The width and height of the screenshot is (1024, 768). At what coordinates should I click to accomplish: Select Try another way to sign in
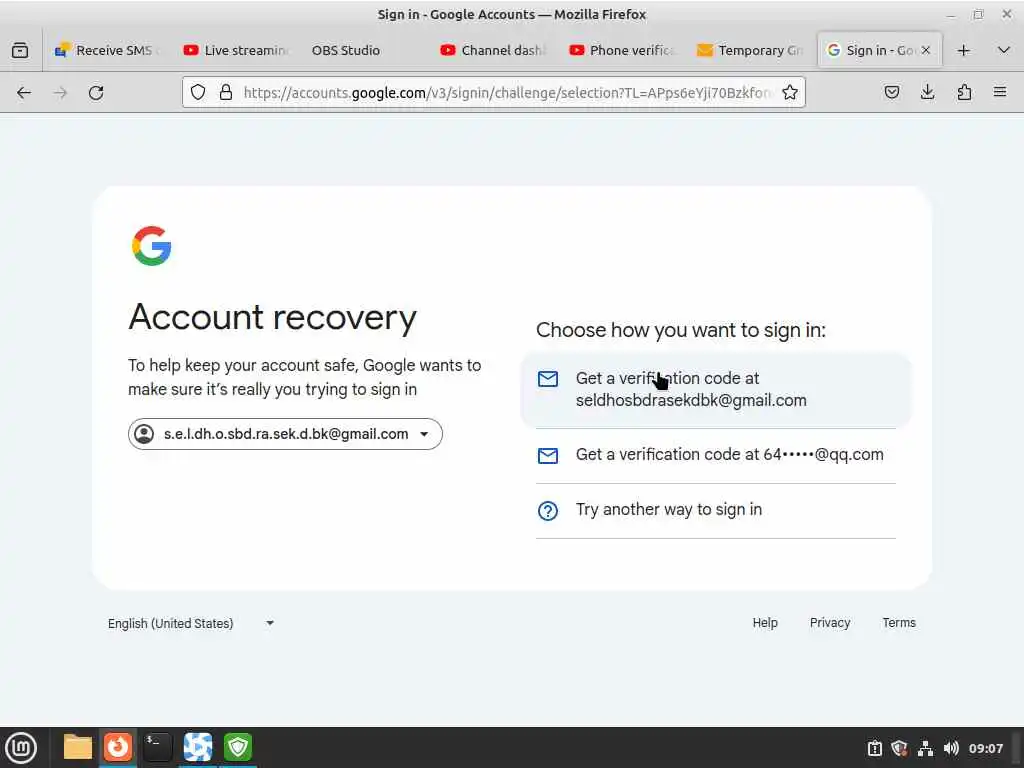716,510
